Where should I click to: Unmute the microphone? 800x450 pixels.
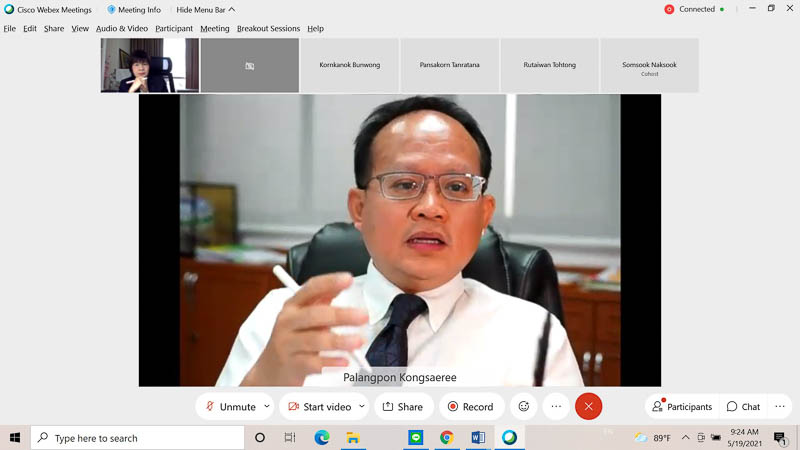229,407
